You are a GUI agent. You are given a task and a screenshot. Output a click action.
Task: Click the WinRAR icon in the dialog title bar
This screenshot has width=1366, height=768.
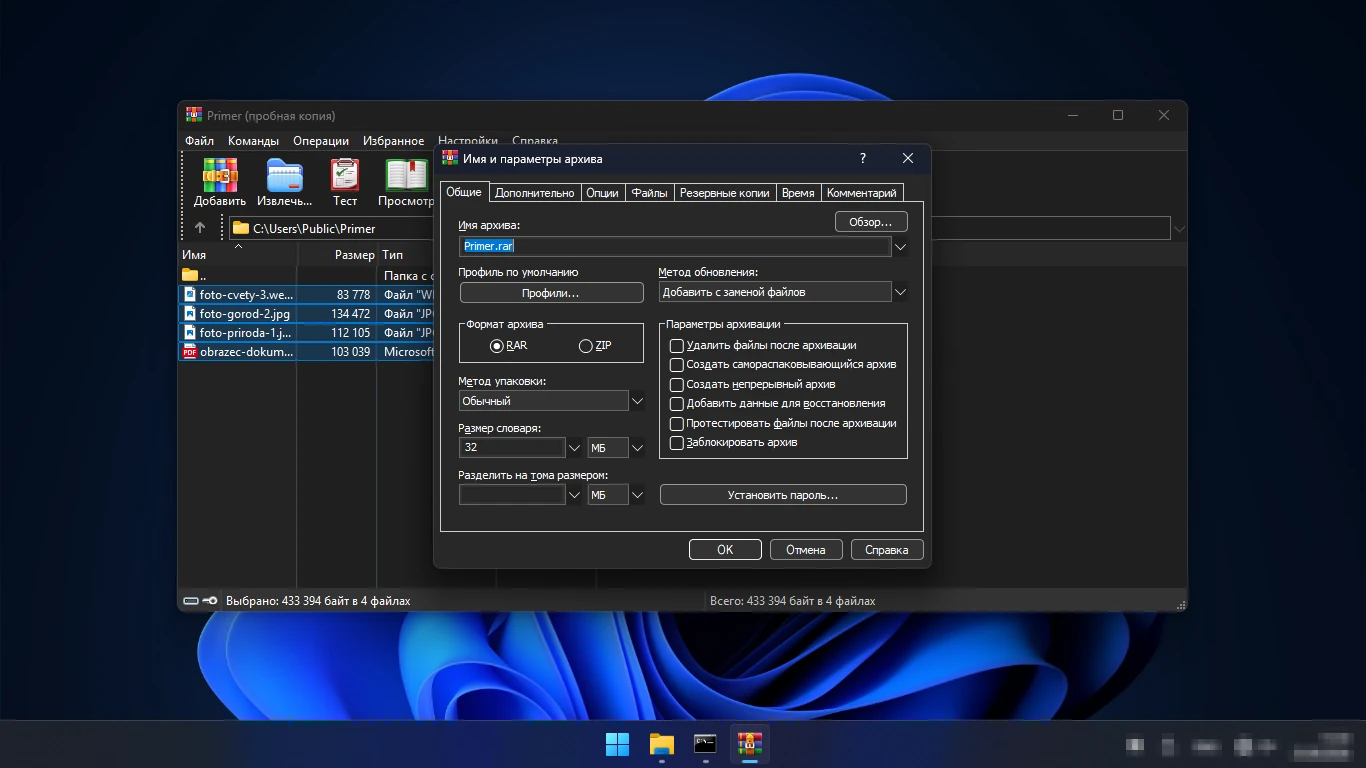tap(450, 158)
